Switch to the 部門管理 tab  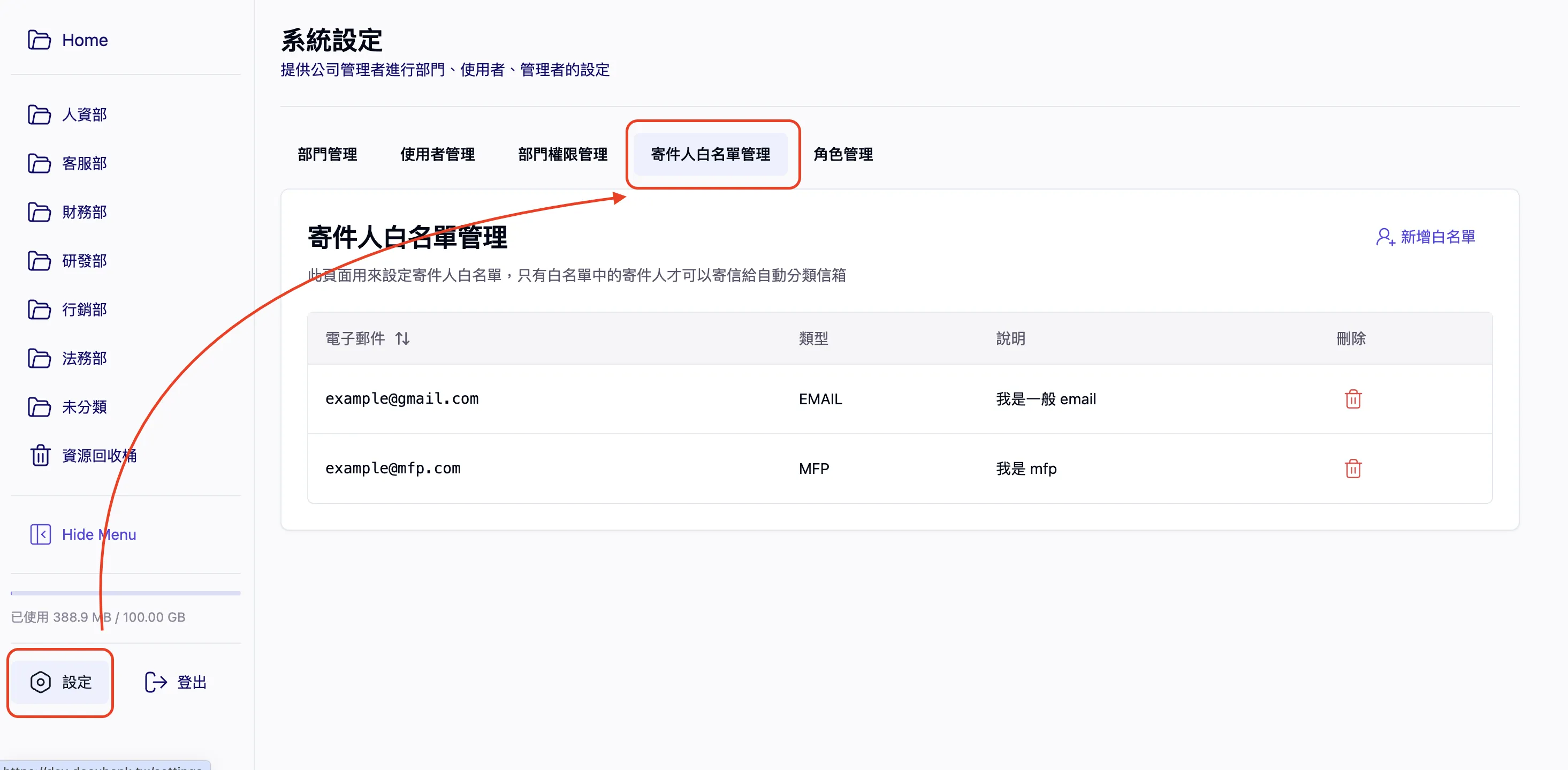tap(327, 154)
